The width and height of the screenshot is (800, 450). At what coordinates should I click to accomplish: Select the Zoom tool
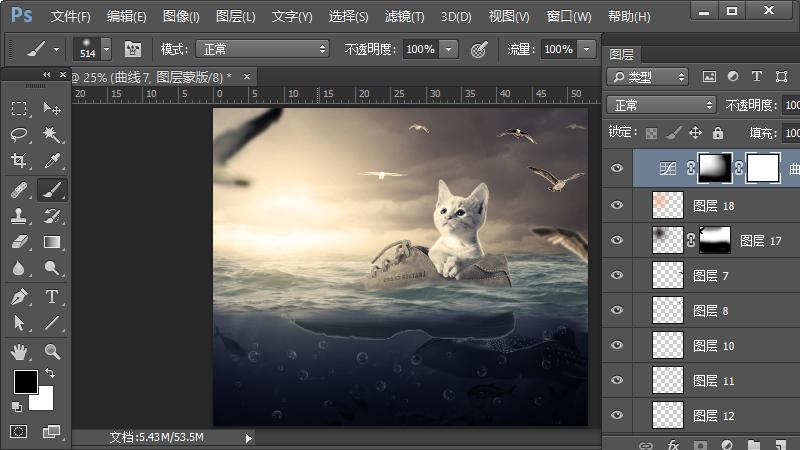pyautogui.click(x=52, y=352)
